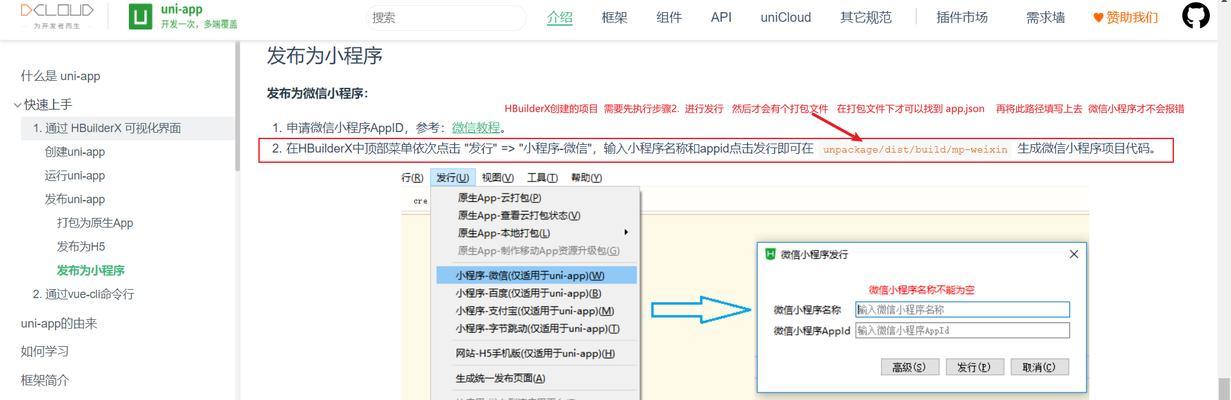Select 2. 通过vue-cli命令行
The width and height of the screenshot is (1231, 400).
pos(83,294)
